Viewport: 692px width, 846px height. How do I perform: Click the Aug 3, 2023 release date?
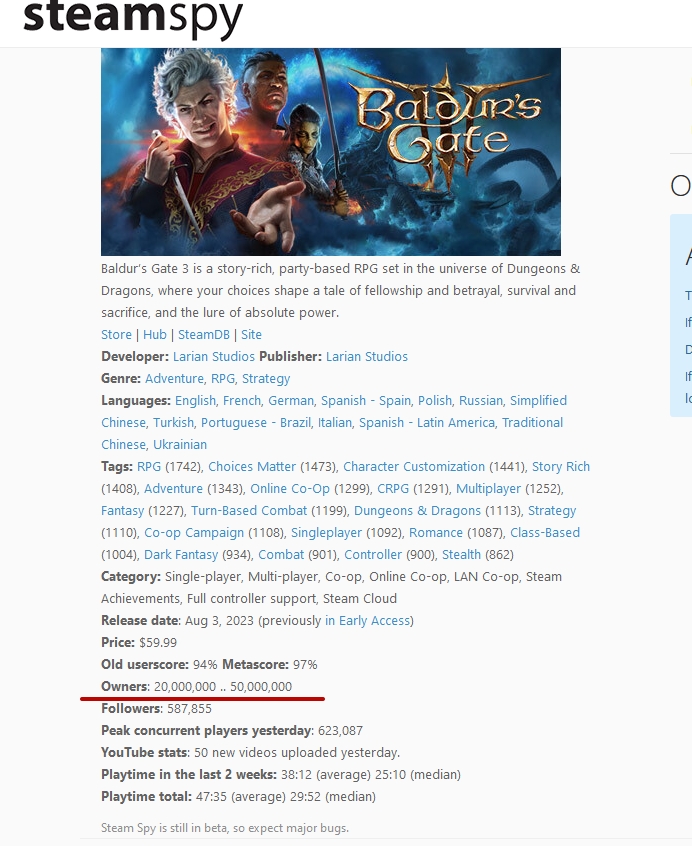[219, 621]
